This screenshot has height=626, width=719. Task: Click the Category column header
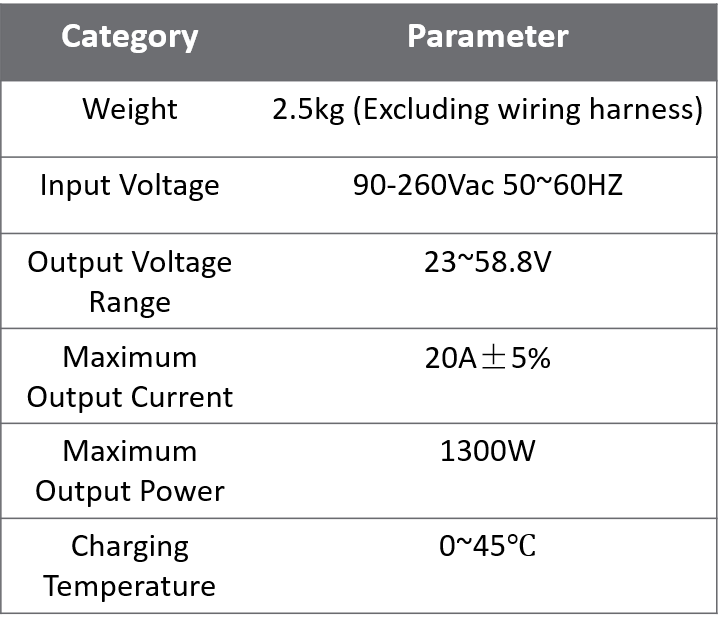(x=130, y=37)
